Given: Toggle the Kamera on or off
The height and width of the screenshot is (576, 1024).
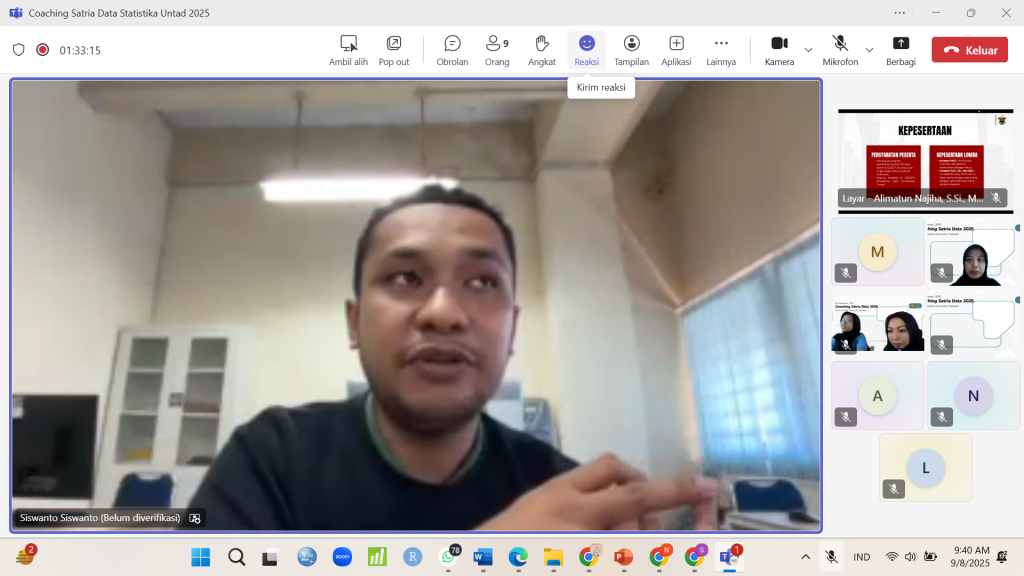Looking at the screenshot, I should [x=779, y=49].
